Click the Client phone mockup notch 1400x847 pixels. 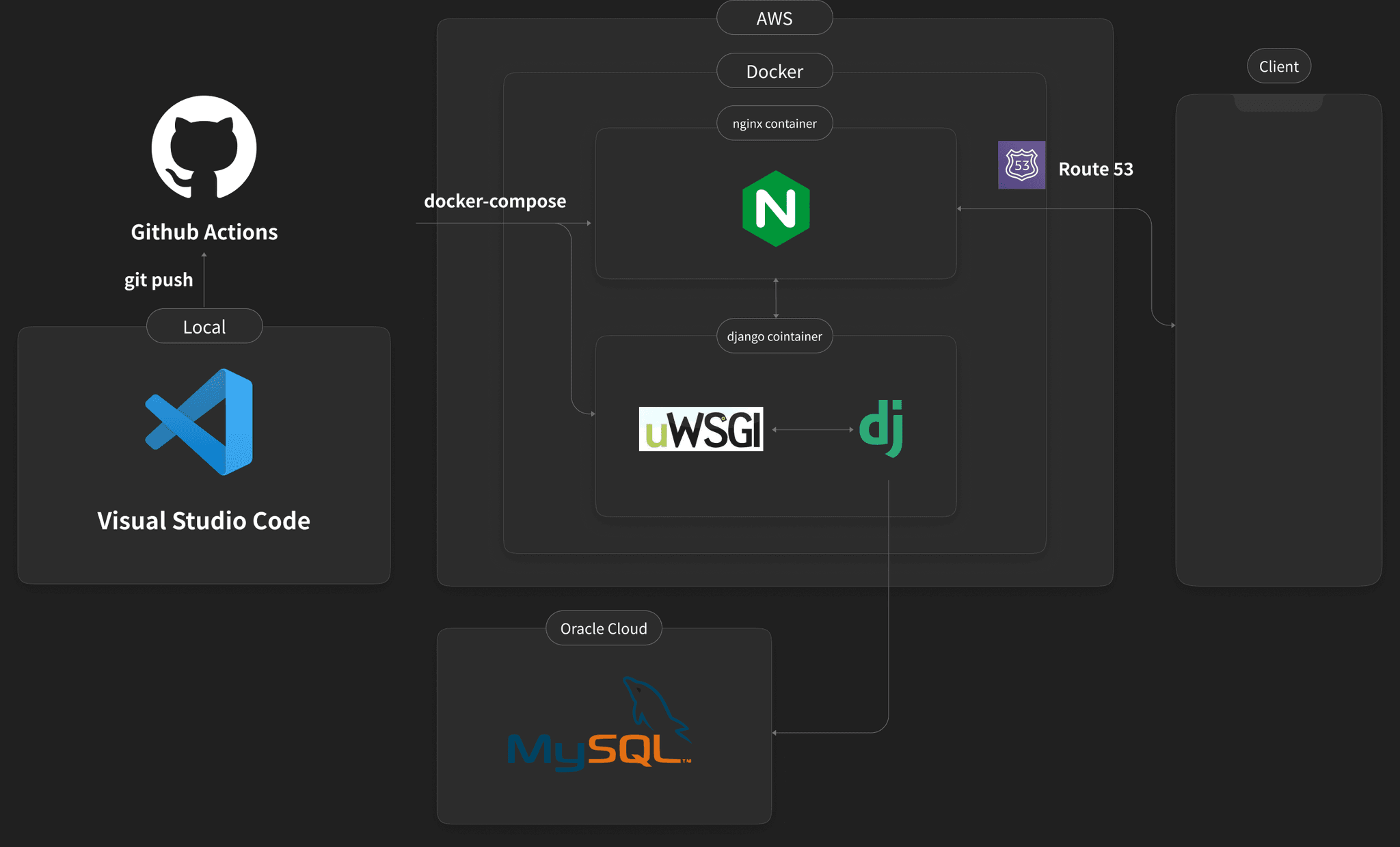(x=1278, y=103)
